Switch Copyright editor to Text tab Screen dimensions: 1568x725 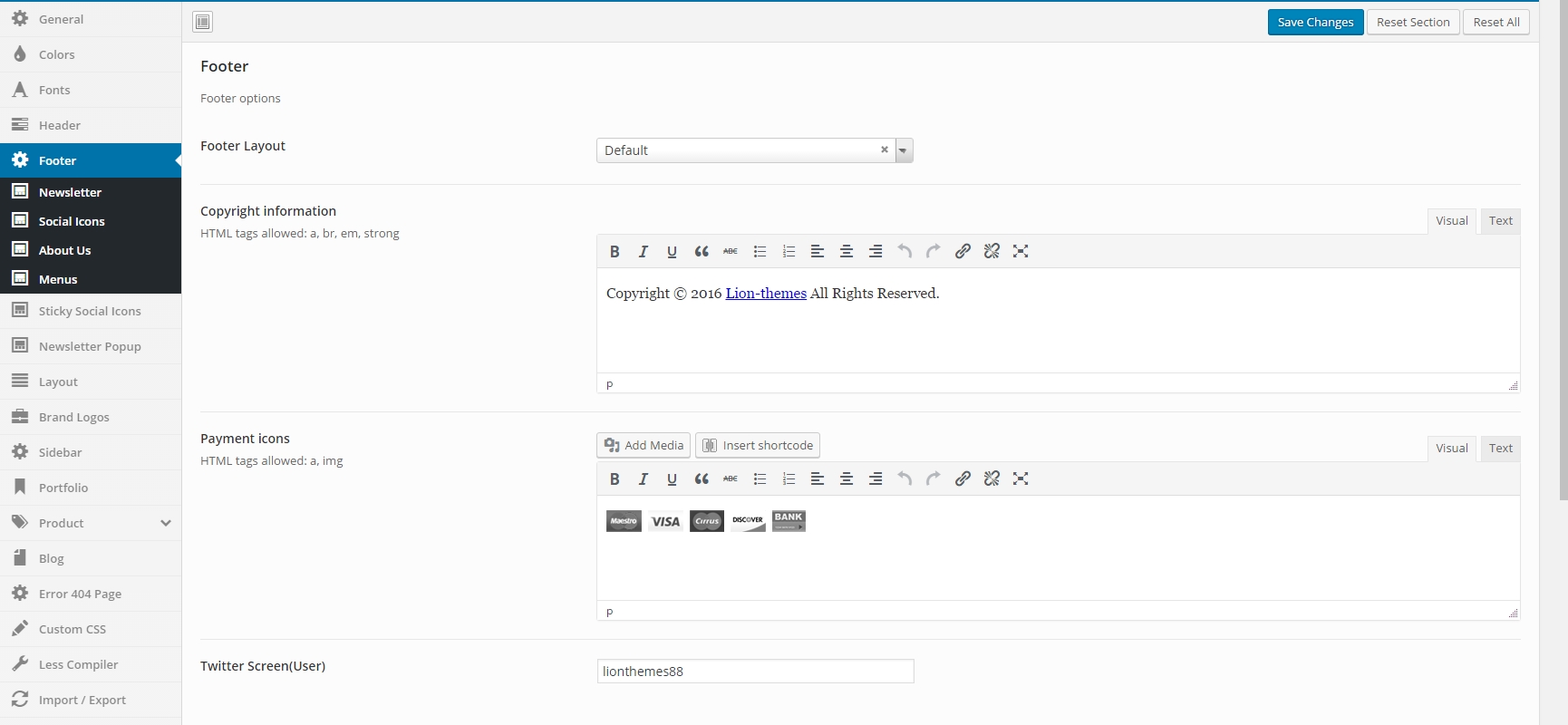[1501, 221]
